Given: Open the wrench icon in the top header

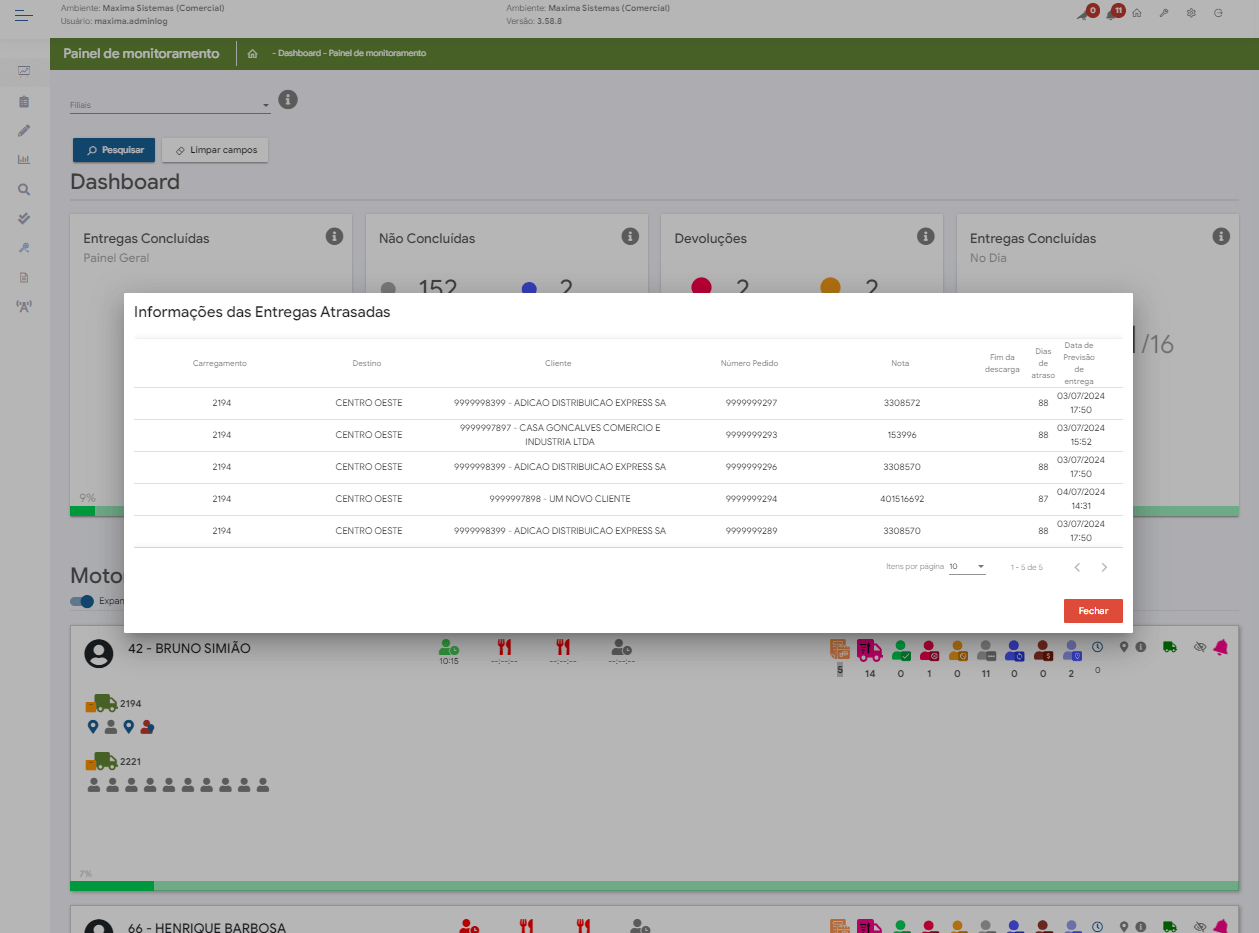Looking at the screenshot, I should pyautogui.click(x=1164, y=13).
